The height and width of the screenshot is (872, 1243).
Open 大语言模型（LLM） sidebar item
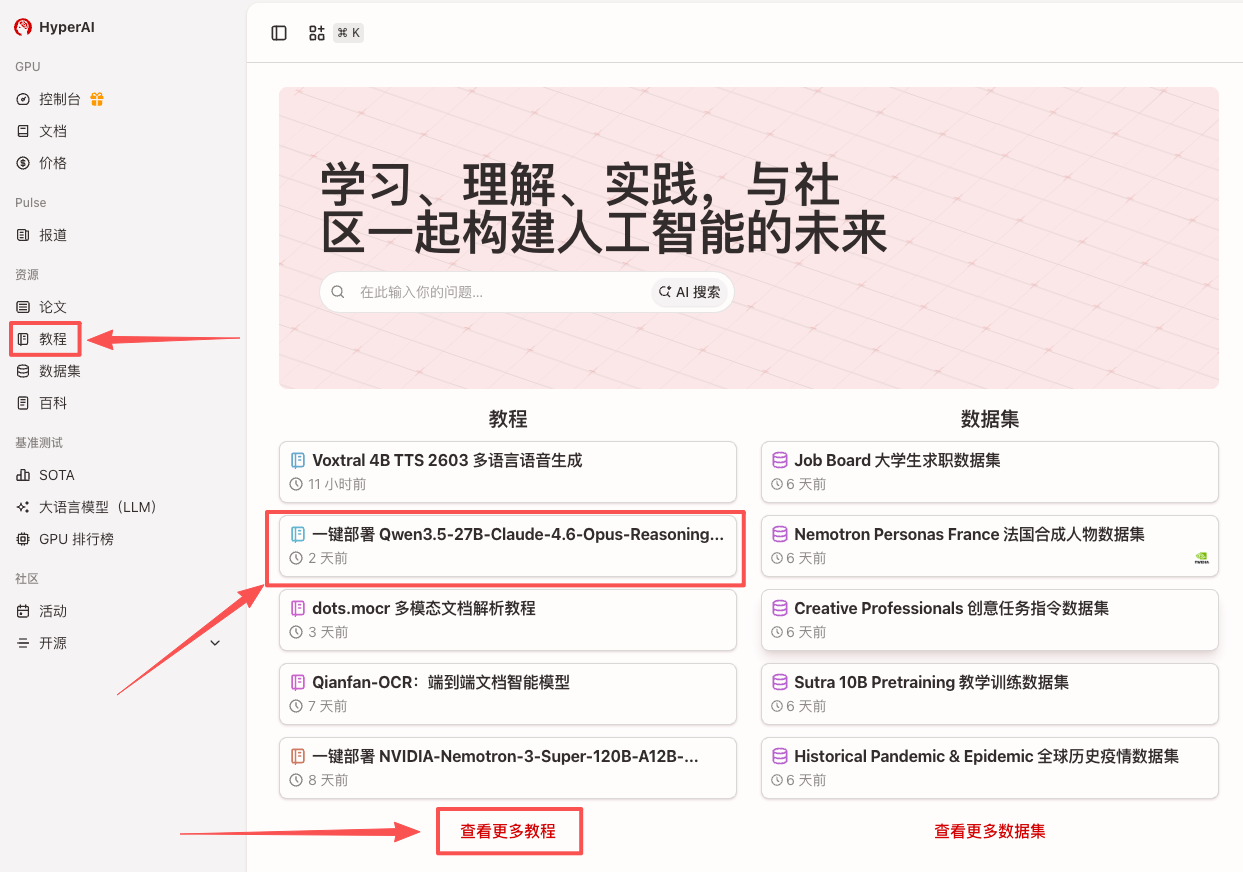[97, 507]
